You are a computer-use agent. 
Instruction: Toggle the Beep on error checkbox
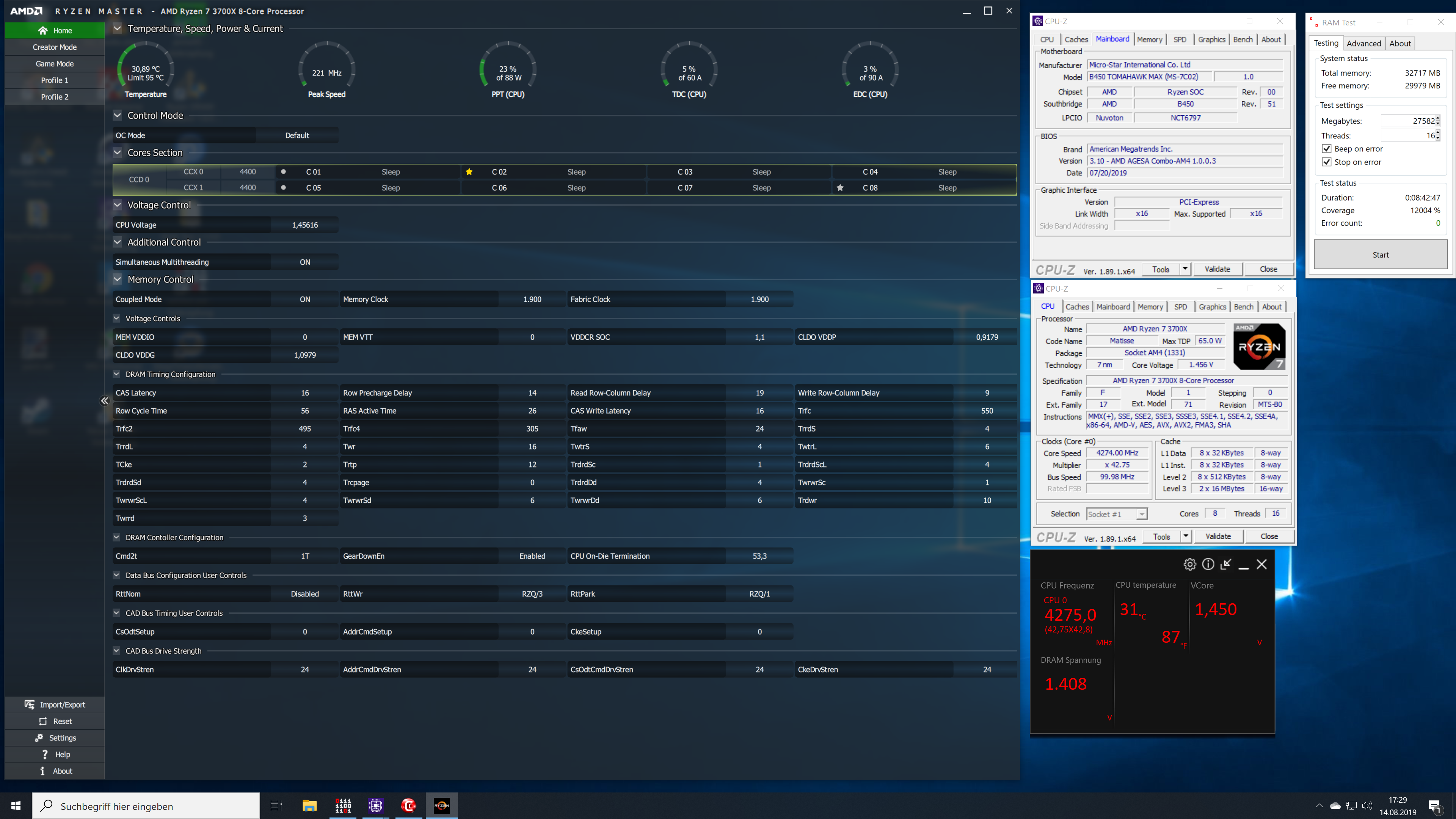(x=1327, y=149)
